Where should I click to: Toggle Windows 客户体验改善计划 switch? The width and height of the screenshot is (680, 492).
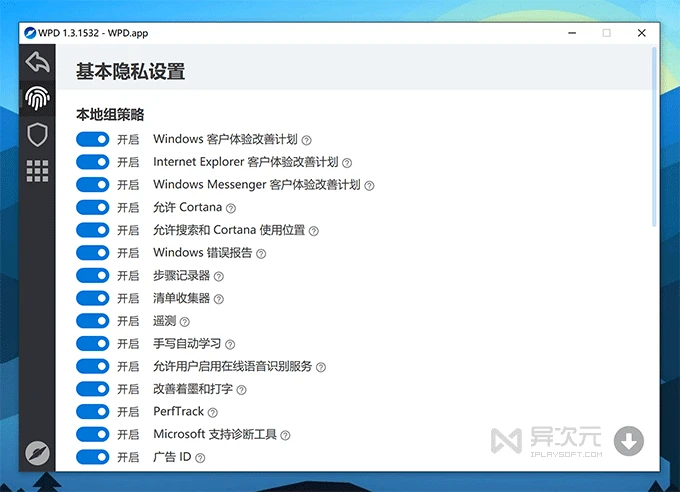click(92, 139)
